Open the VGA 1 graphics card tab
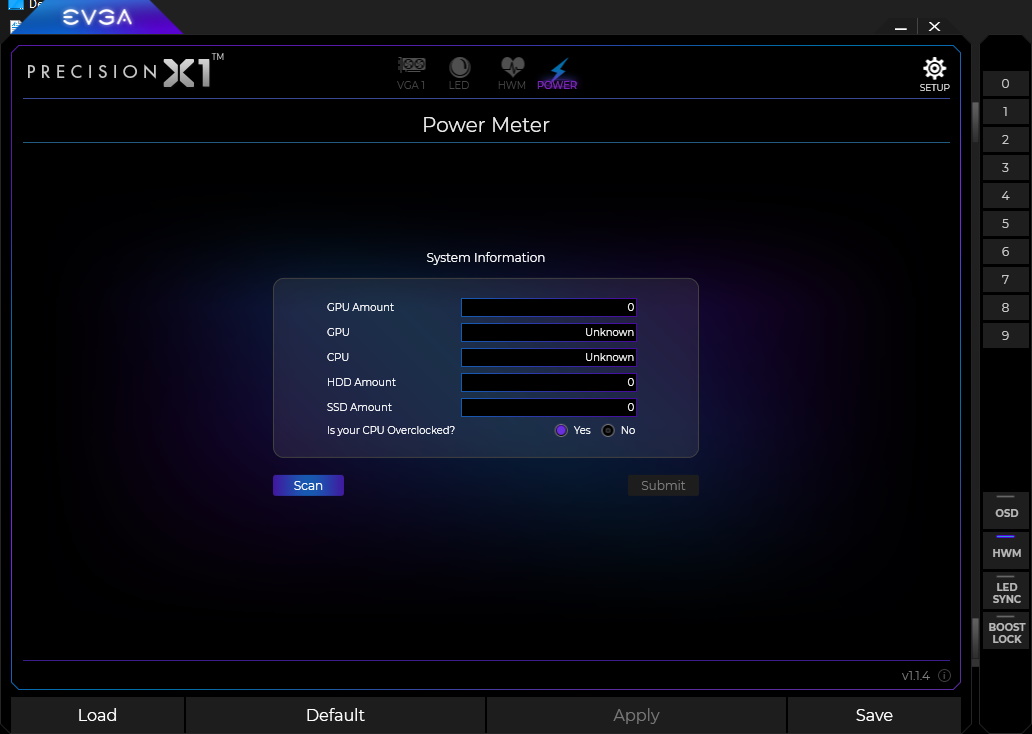This screenshot has width=1032, height=734. (x=411, y=72)
